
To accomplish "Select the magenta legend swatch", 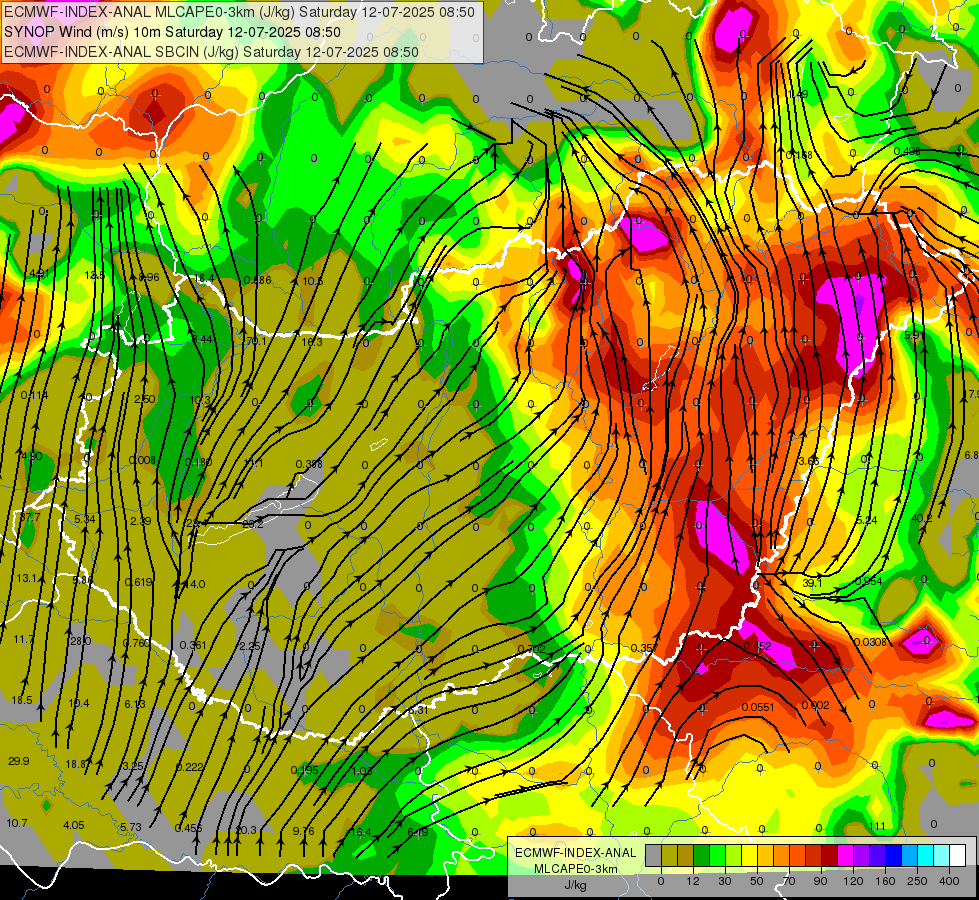I will [x=847, y=855].
